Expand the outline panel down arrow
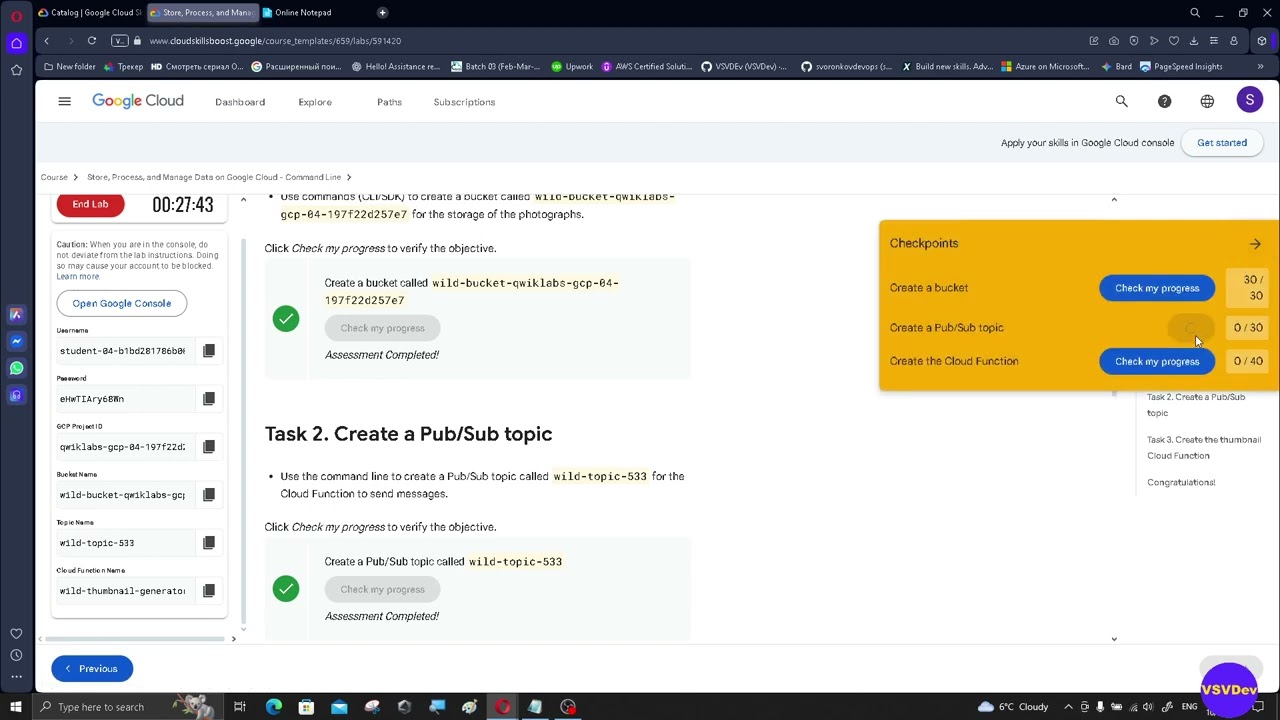Image resolution: width=1280 pixels, height=720 pixels. 1114,639
